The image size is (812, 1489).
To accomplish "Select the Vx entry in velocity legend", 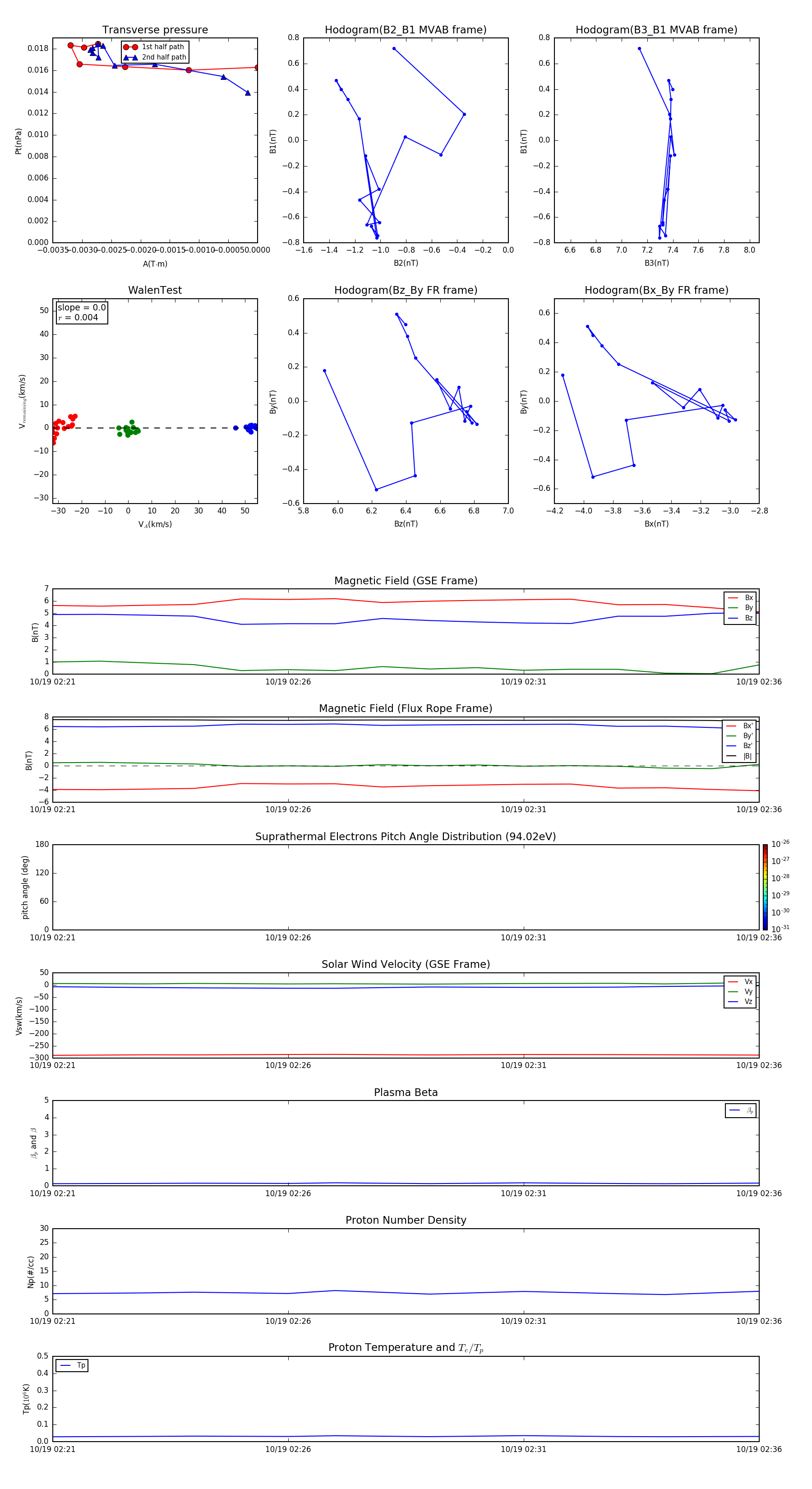I will (740, 981).
